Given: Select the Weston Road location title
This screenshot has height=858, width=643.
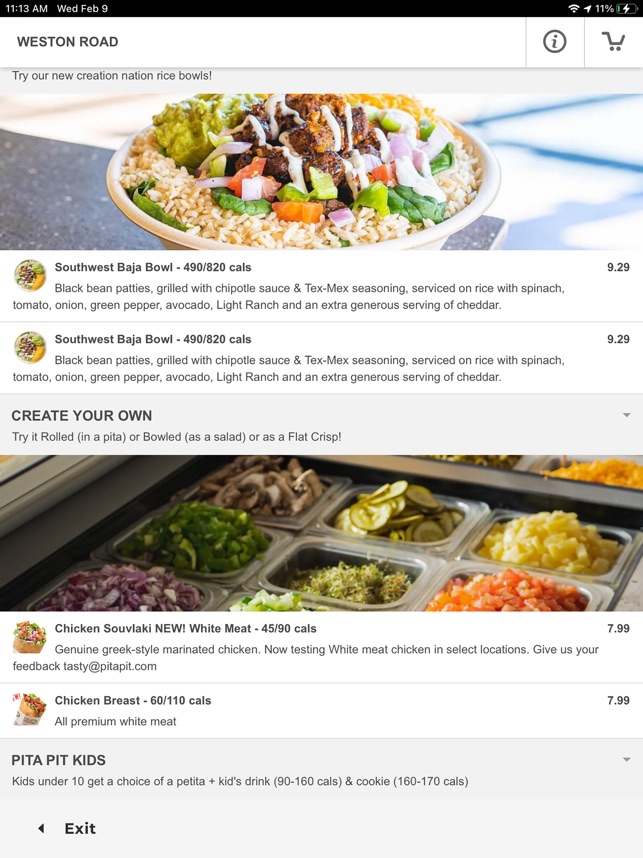Looking at the screenshot, I should pyautogui.click(x=67, y=42).
